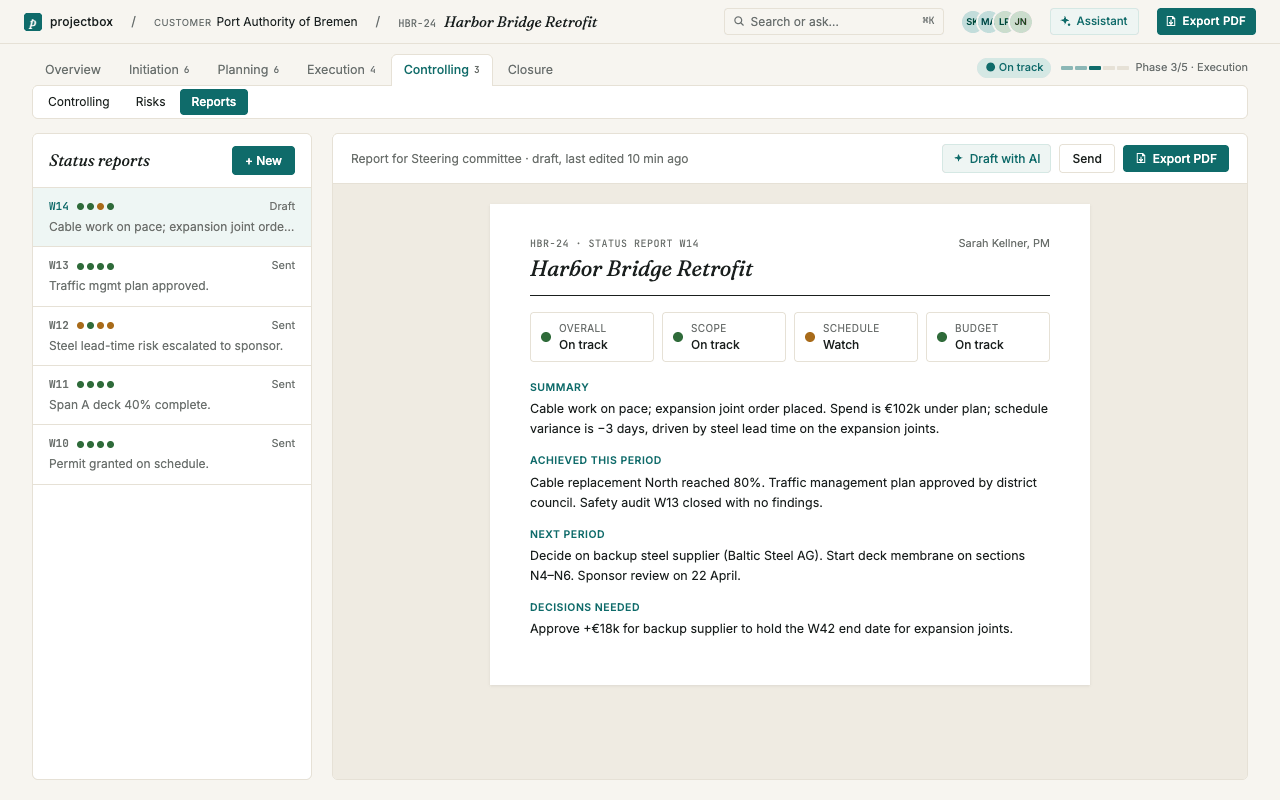Click Export PDF in report toolbar
Screen dimensions: 1280x800
pyautogui.click(x=1176, y=158)
